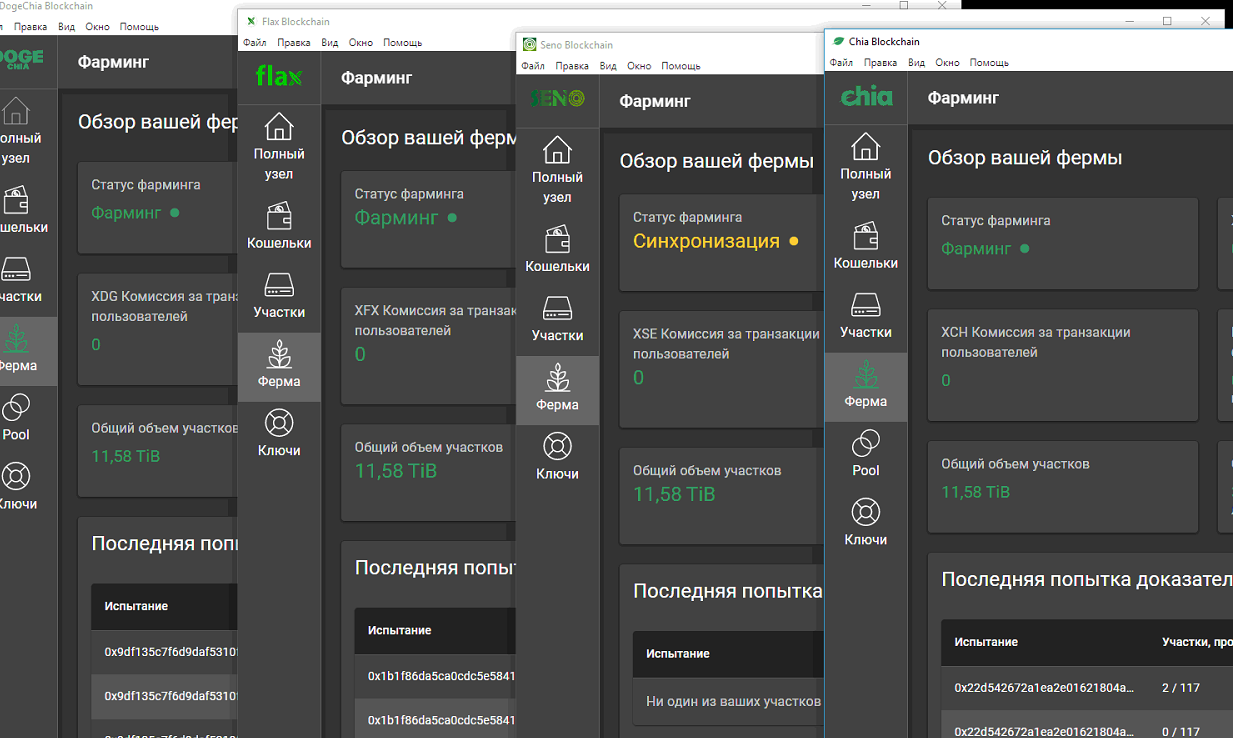
Task: Open Plots (Участки) in Flax window
Action: [279, 297]
